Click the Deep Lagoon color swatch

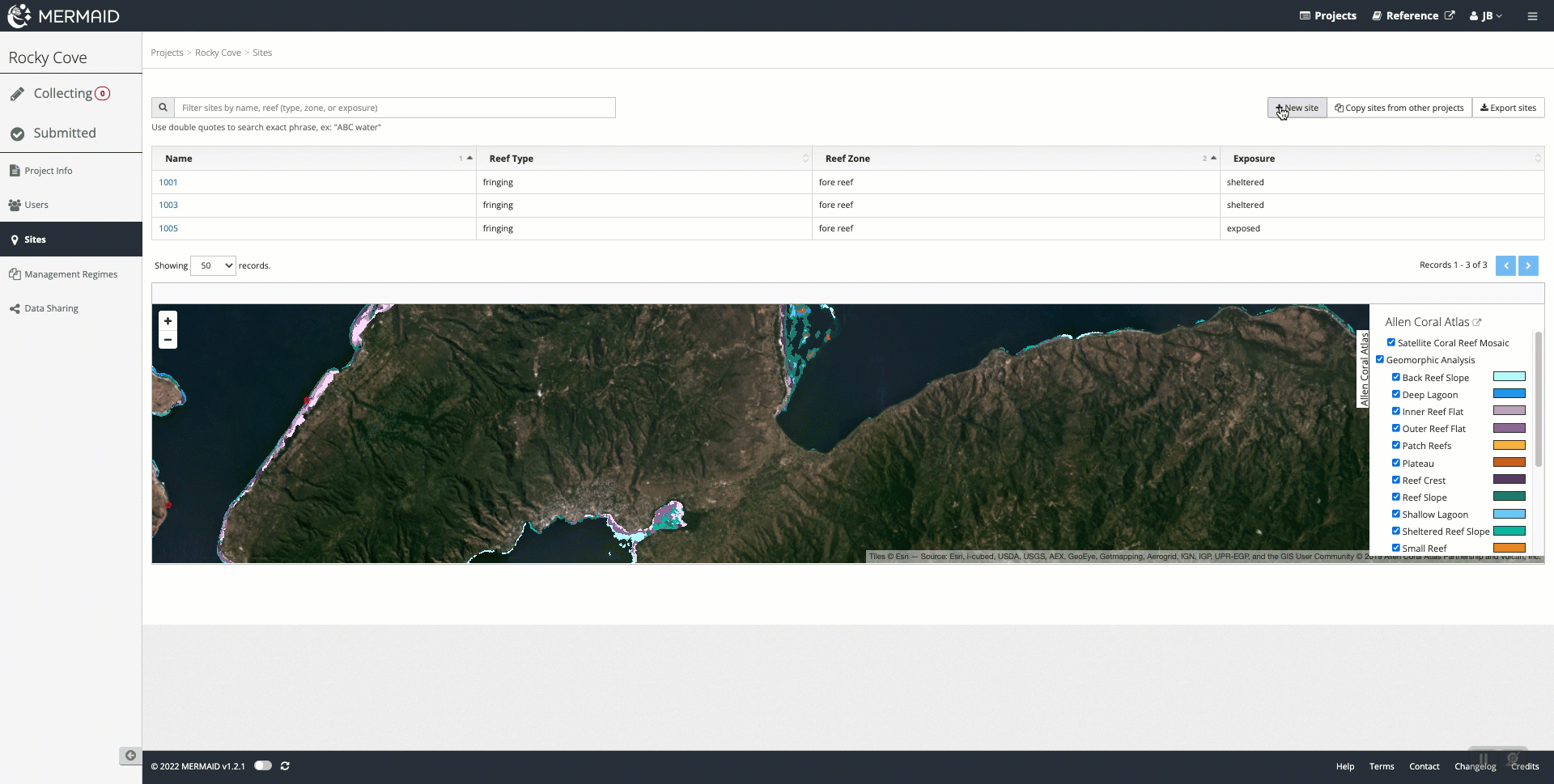(x=1509, y=394)
